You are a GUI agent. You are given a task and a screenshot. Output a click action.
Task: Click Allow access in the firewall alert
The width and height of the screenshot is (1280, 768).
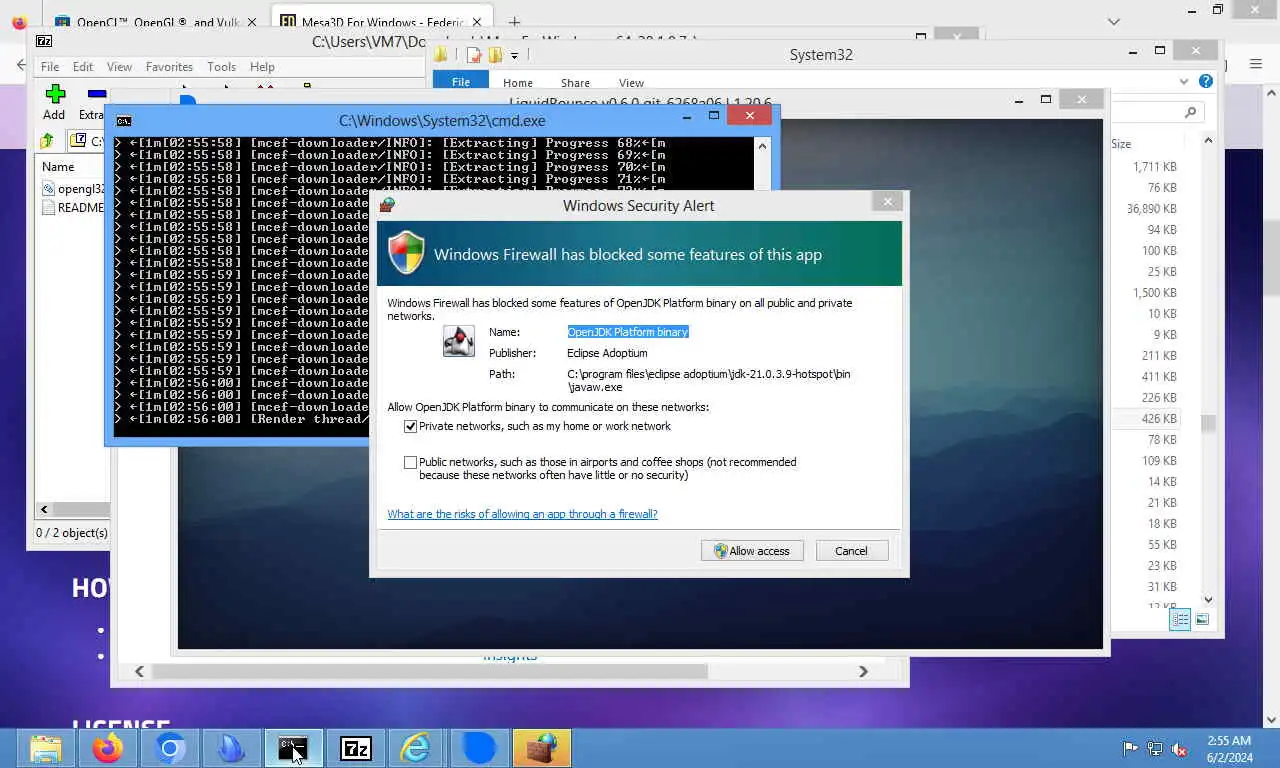point(752,551)
